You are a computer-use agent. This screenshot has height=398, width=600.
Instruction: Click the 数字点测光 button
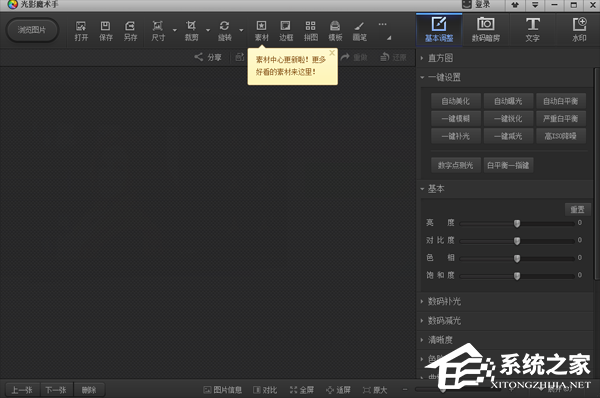click(x=456, y=165)
